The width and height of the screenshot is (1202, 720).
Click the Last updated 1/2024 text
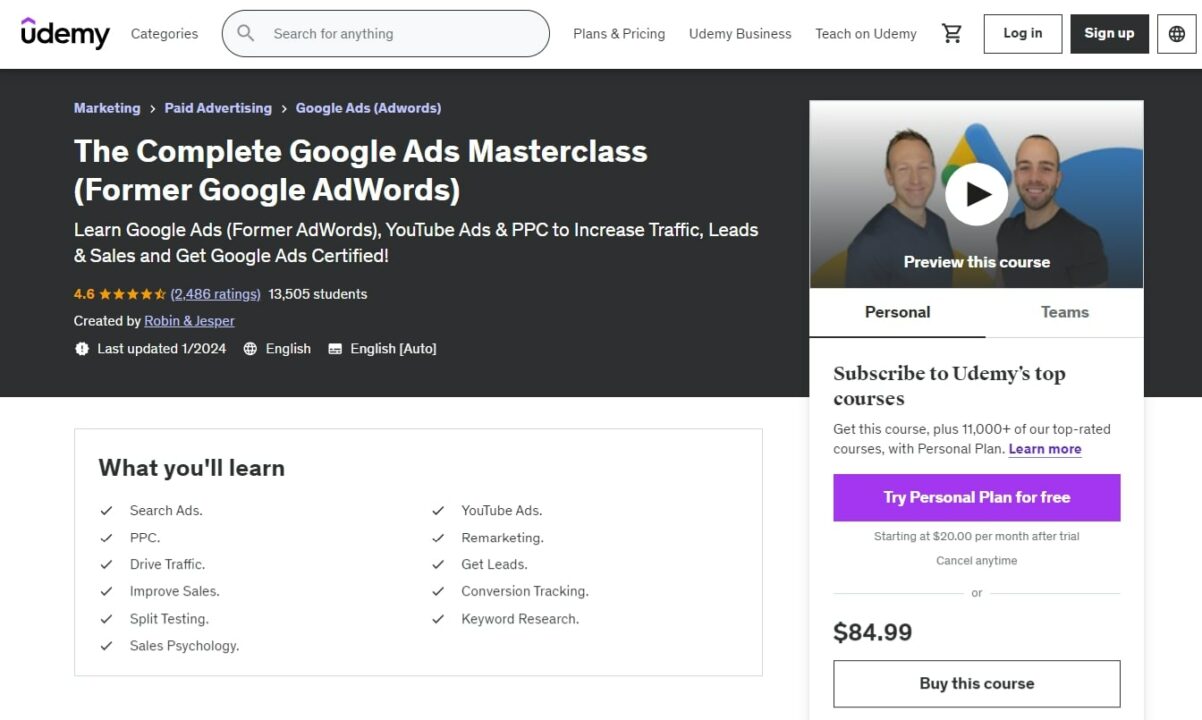[x=162, y=349]
